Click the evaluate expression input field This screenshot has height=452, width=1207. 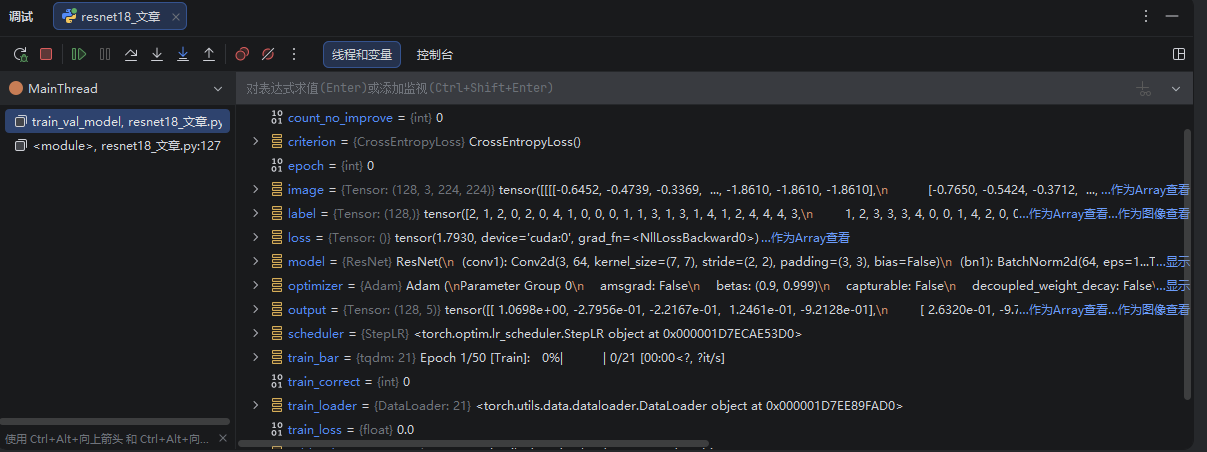685,88
